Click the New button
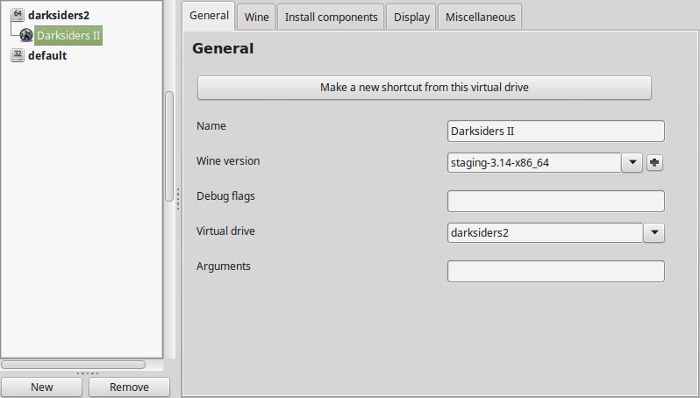 [42, 387]
